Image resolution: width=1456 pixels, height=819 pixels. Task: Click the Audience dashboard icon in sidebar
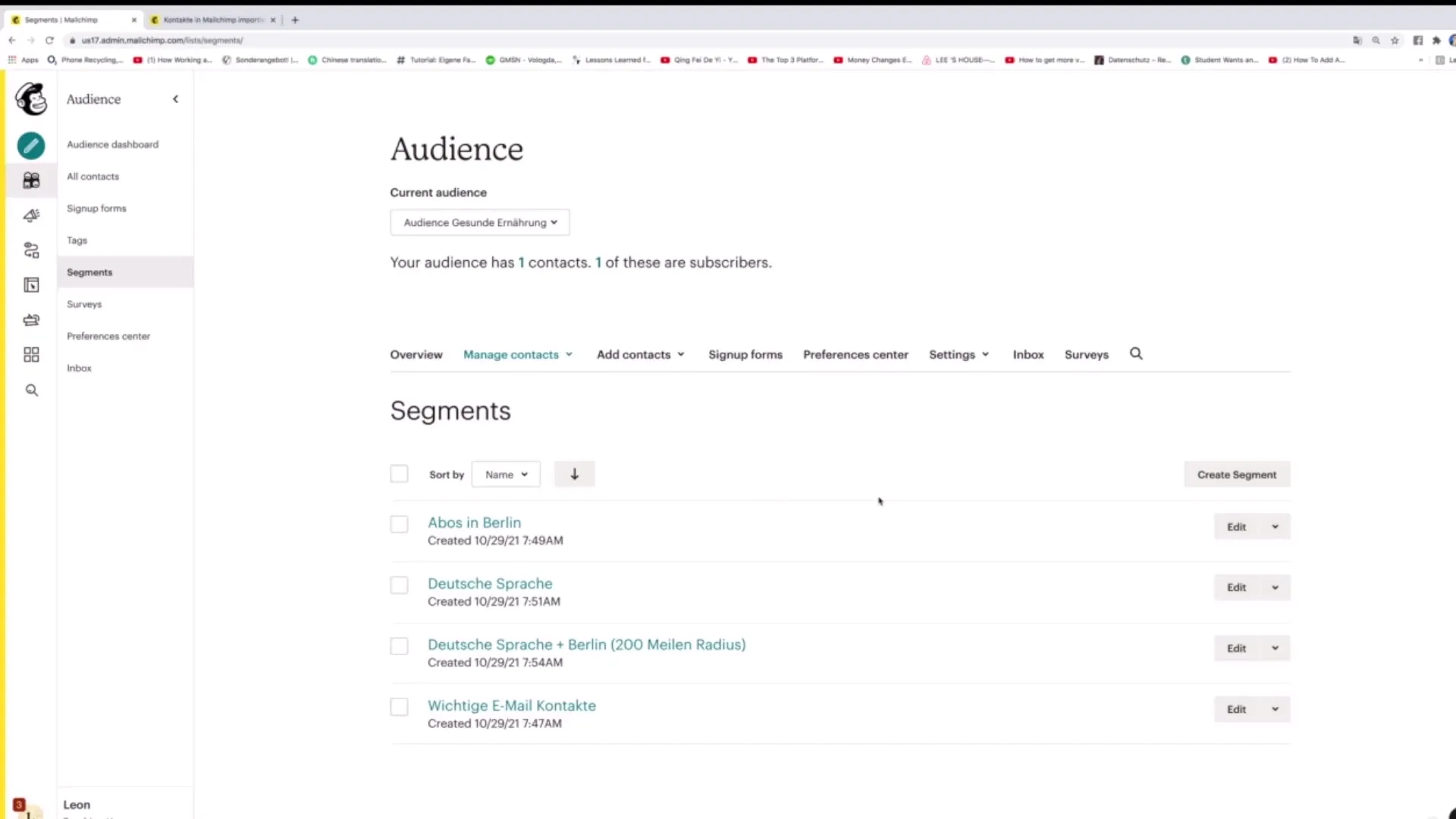31,145
